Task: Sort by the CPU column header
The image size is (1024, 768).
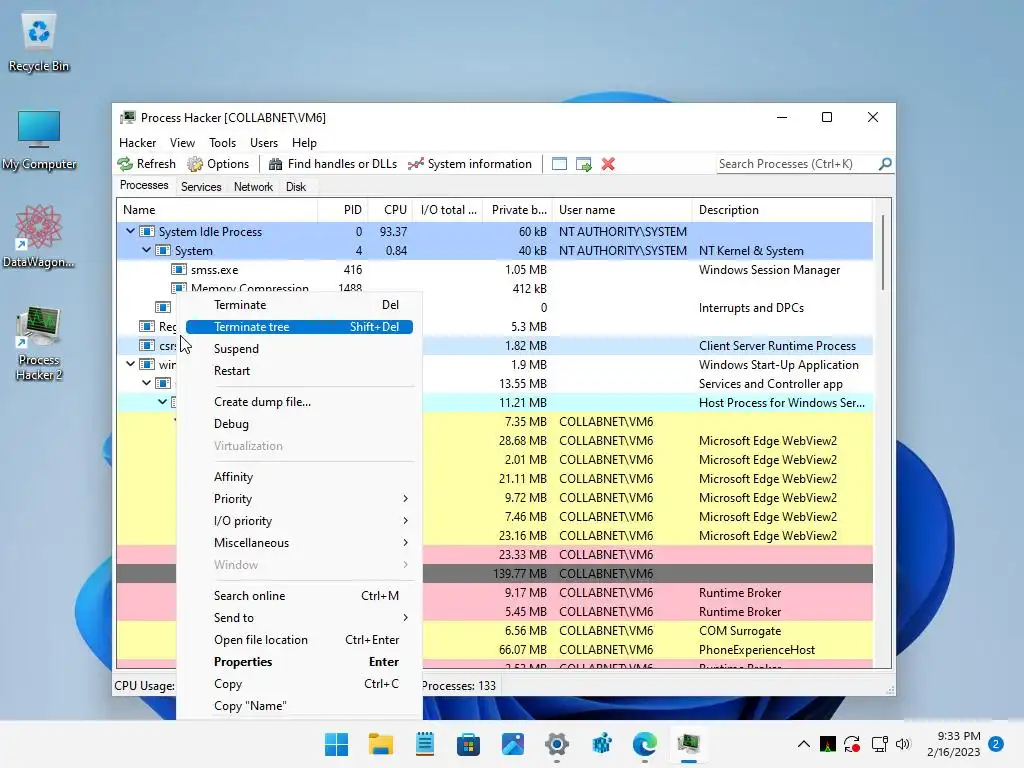Action: coord(390,210)
